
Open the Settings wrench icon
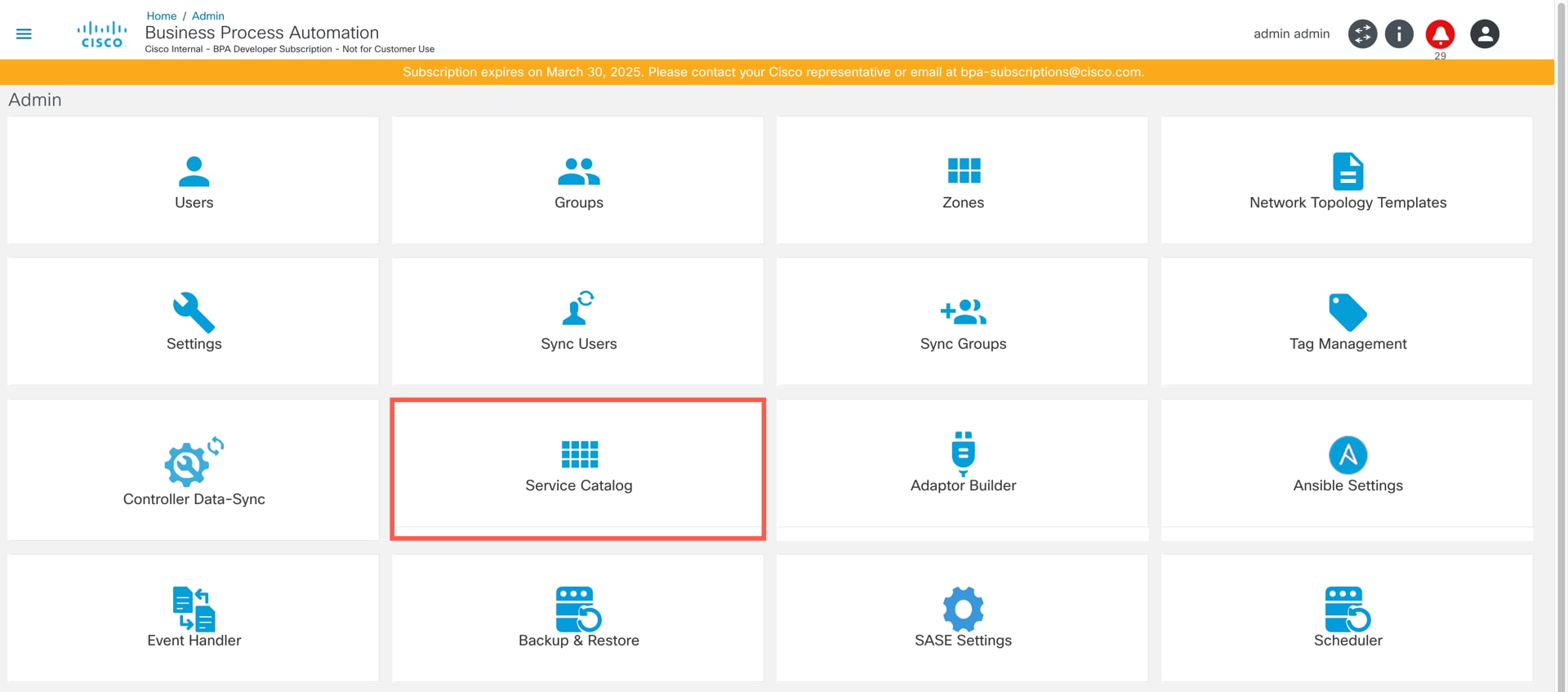click(x=194, y=312)
